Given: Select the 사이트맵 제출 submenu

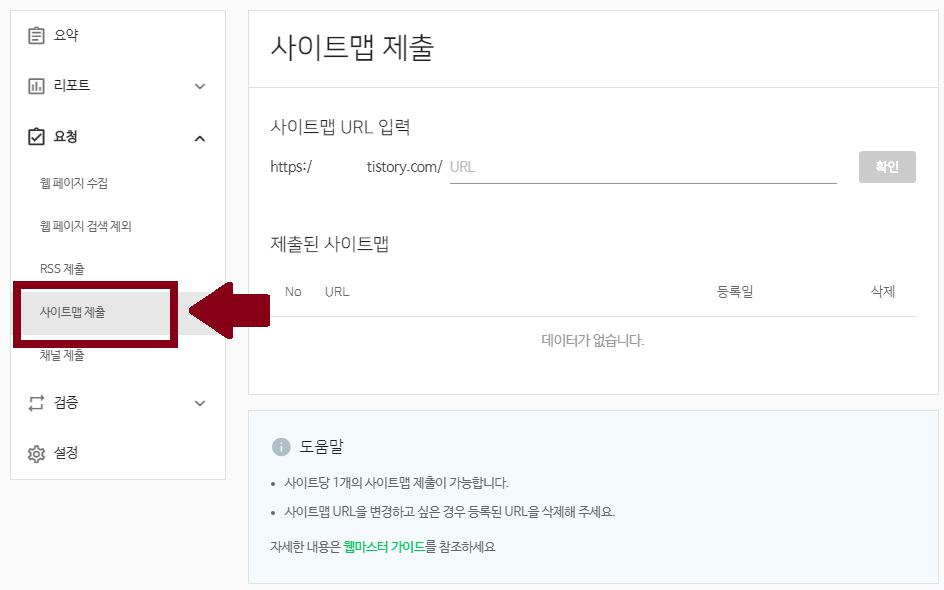Looking at the screenshot, I should (x=72, y=312).
